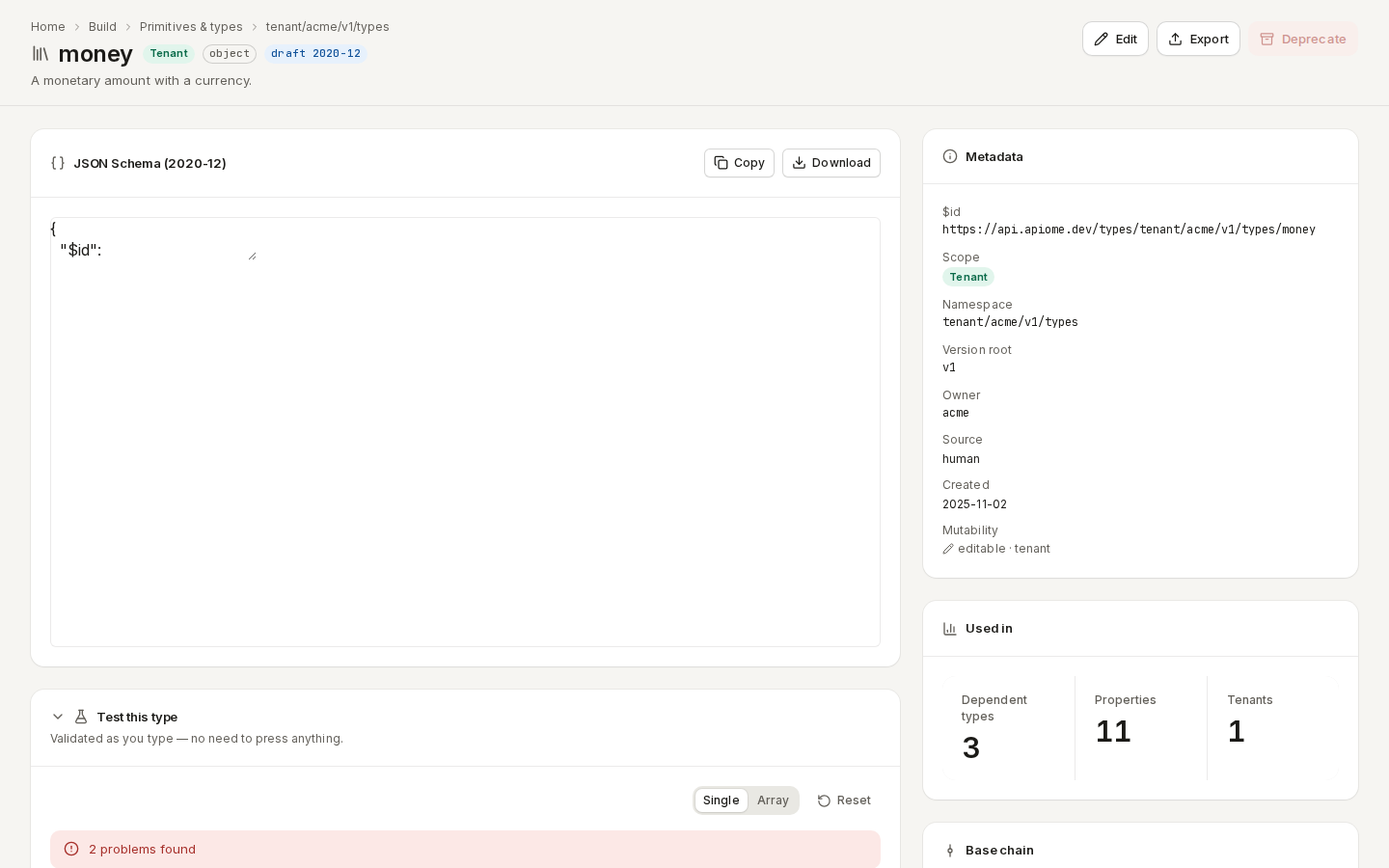
Task: Click the Tenant scope badge in Metadata
Action: 968,277
